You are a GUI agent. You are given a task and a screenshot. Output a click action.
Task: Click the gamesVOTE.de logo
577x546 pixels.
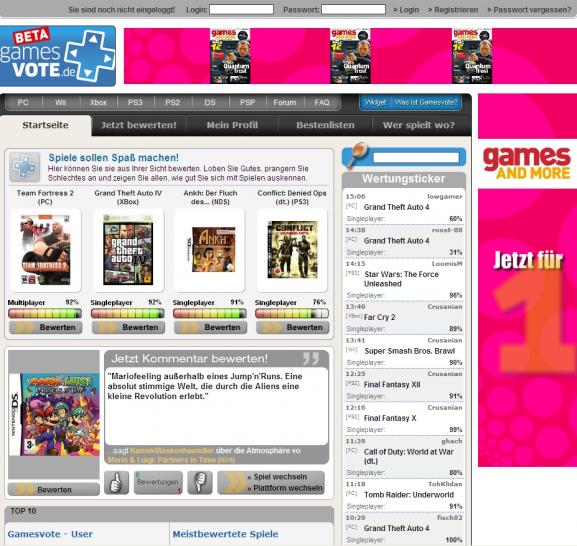[x=58, y=56]
